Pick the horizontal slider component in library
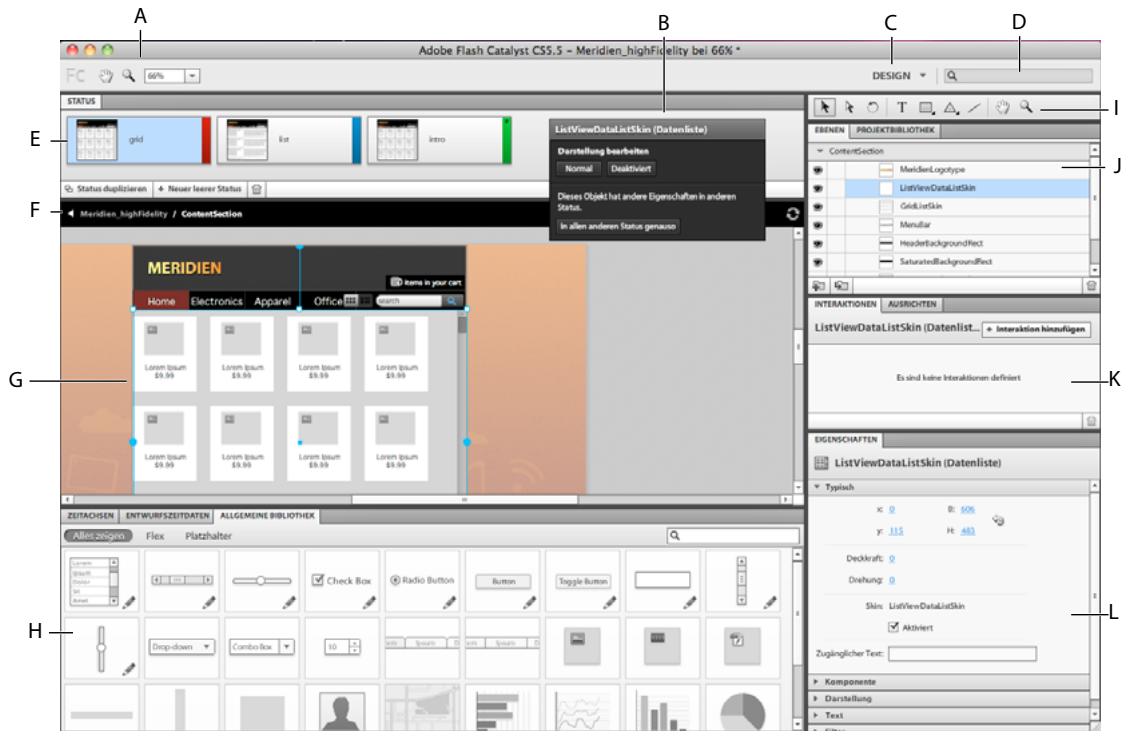The height and width of the screenshot is (737, 1129). 261,581
